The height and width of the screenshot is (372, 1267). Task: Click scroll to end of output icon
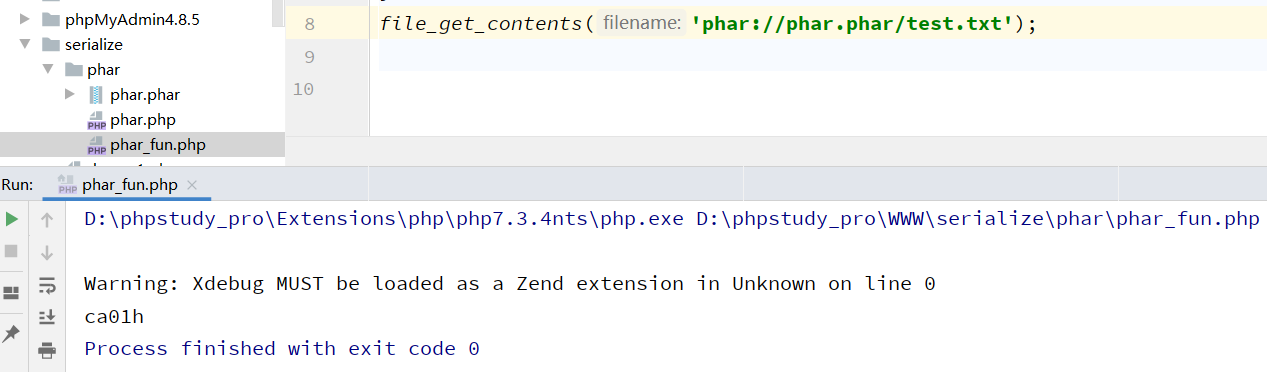click(x=47, y=317)
